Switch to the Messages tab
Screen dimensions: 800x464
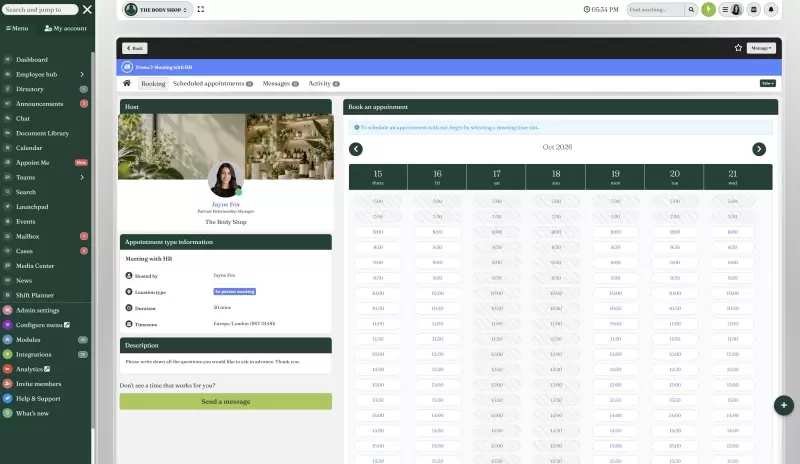[281, 84]
